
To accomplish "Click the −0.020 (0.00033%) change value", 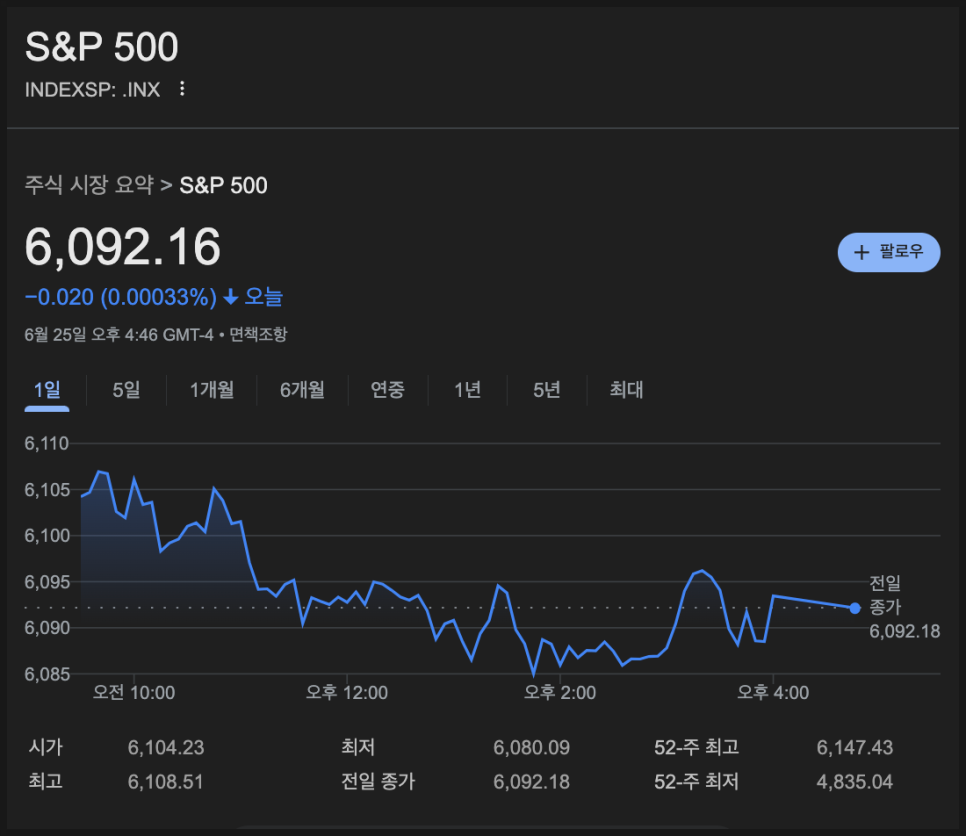I will 121,297.
